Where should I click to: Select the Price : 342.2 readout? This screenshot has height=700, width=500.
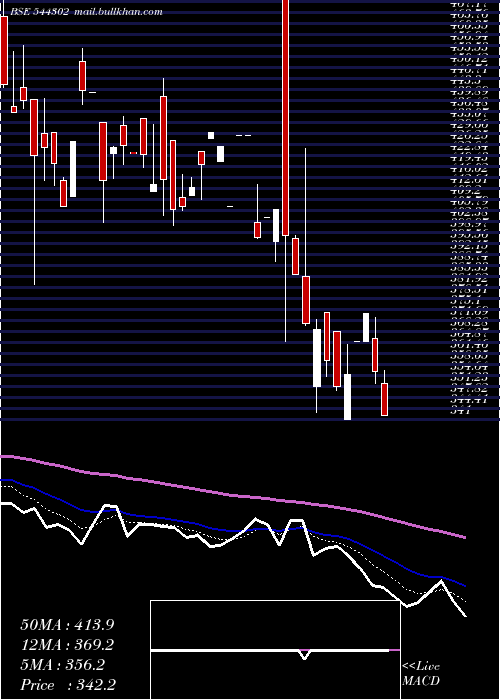(70, 685)
